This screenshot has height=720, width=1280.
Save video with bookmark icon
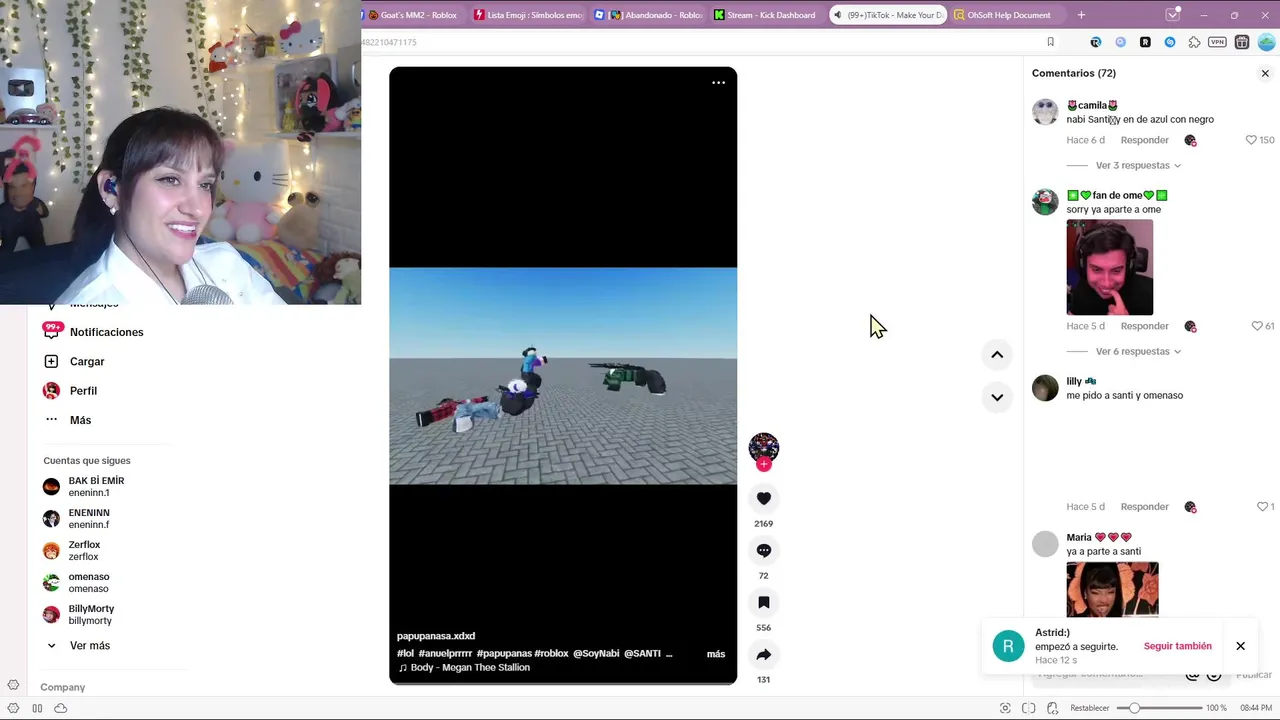(764, 602)
